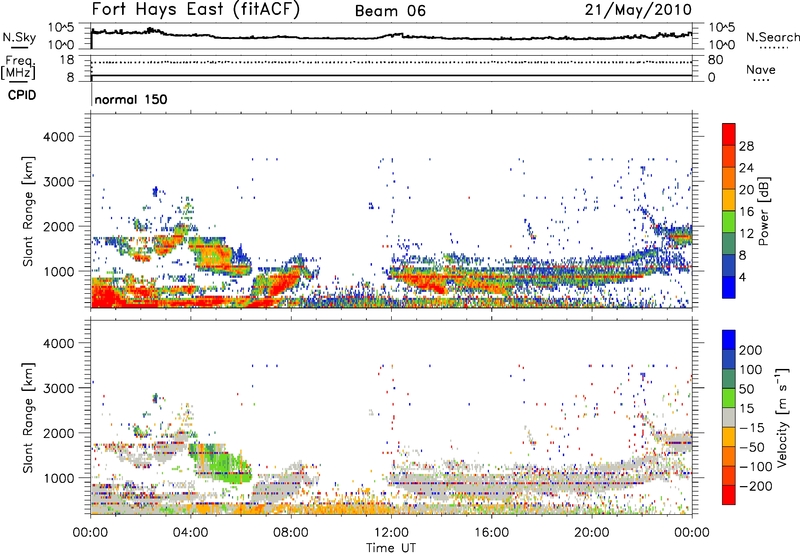Viewport: 800px width, 554px height.
Task: Click the "N.Sky" legend label
Action: (x=19, y=37)
